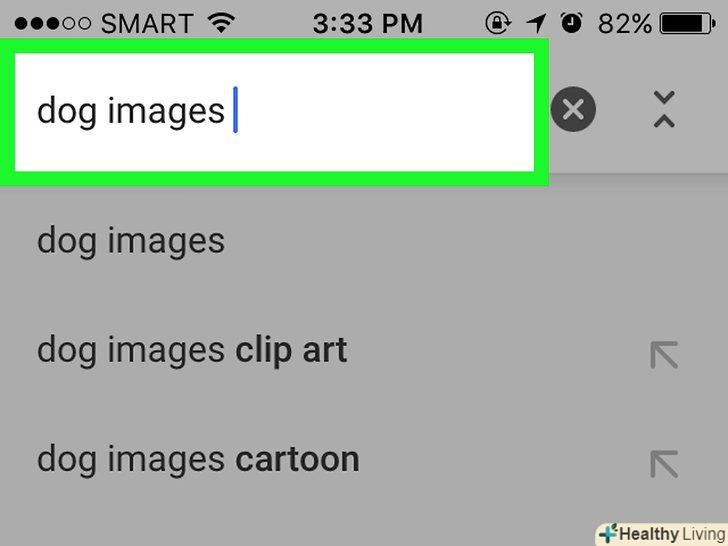Tap the 3:33 PM clock
This screenshot has height=546, width=728.
coord(370,23)
